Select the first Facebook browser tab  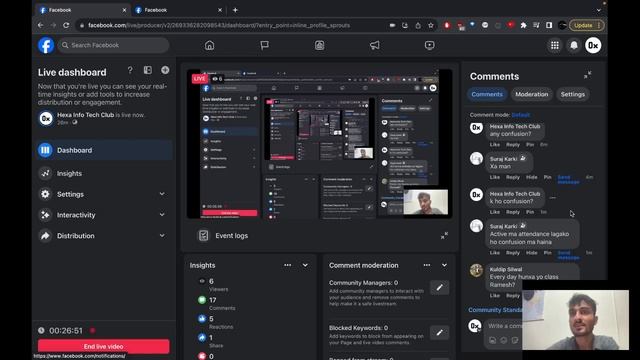tap(82, 10)
